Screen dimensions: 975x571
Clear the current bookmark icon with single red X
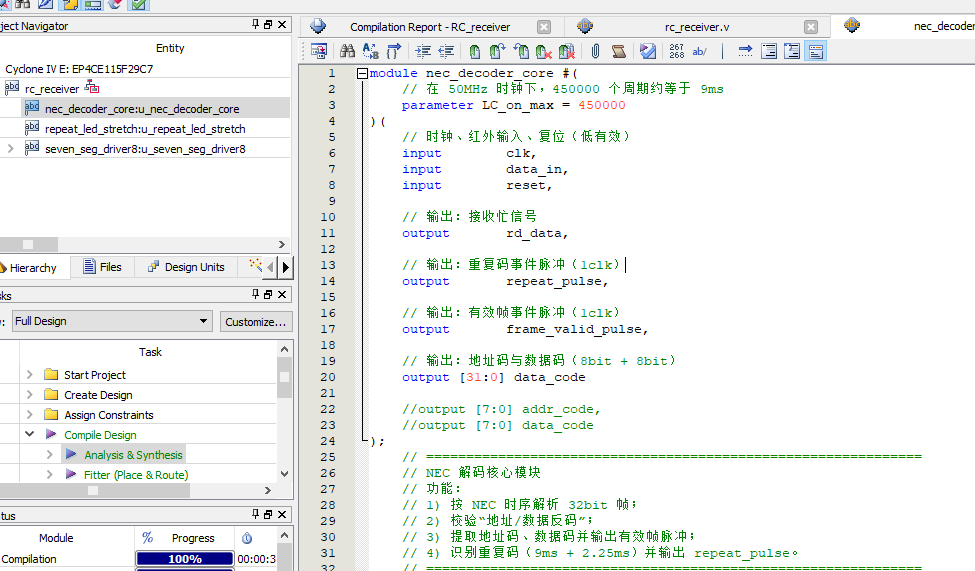[543, 52]
